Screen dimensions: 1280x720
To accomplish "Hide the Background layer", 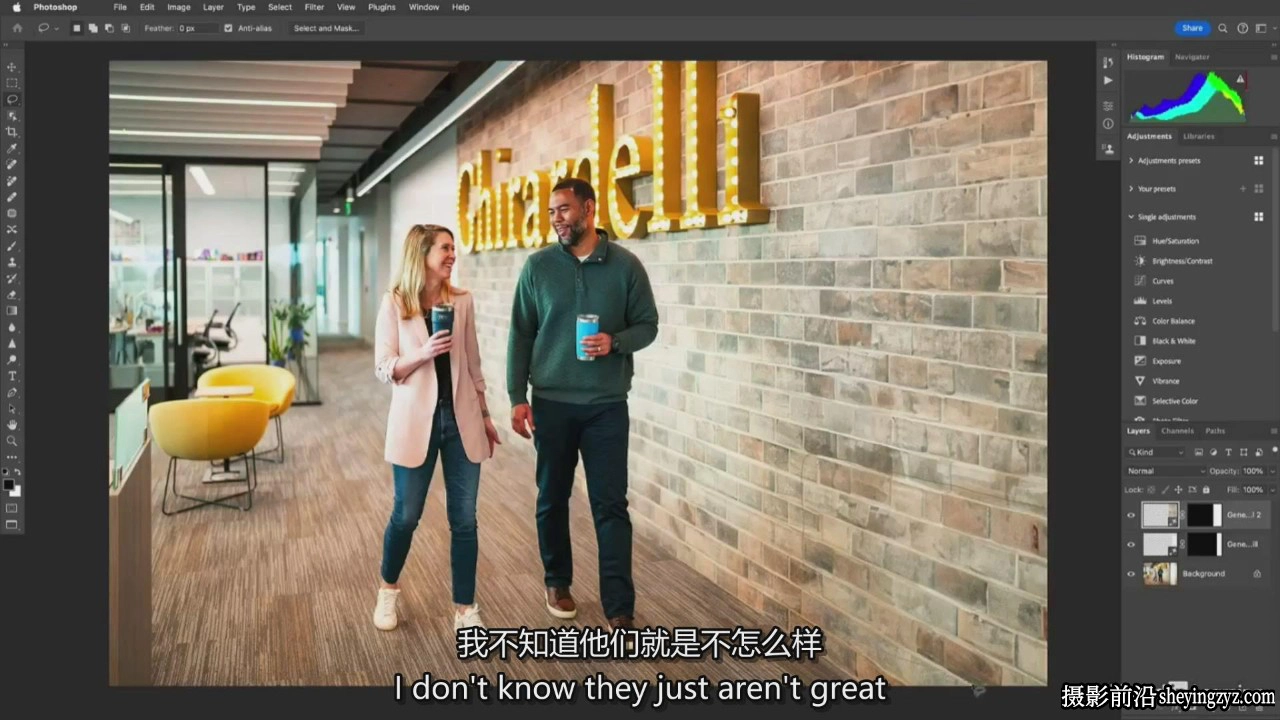I will pos(1131,574).
